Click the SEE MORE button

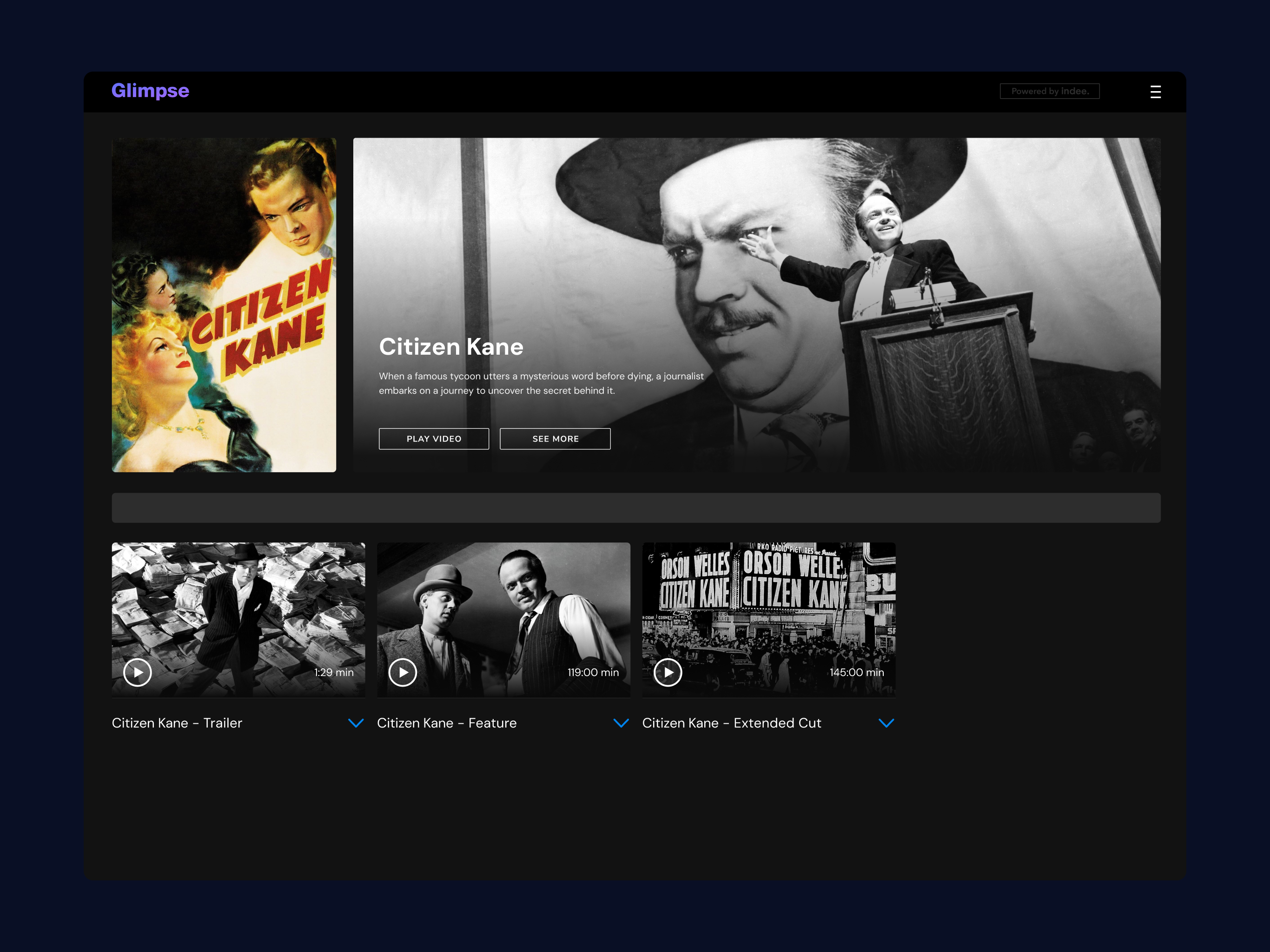click(x=555, y=439)
